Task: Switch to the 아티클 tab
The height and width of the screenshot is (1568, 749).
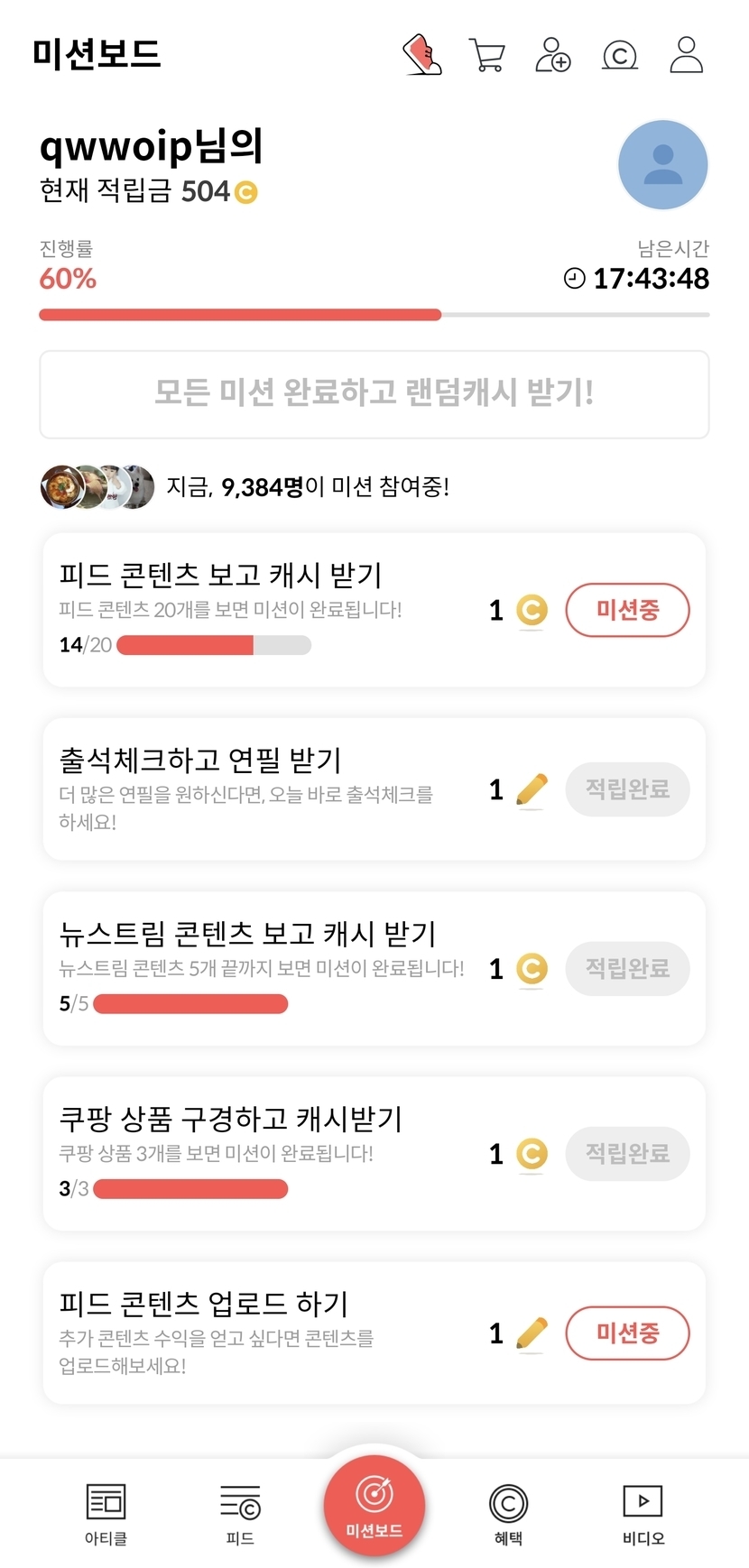Action: pos(106,1514)
